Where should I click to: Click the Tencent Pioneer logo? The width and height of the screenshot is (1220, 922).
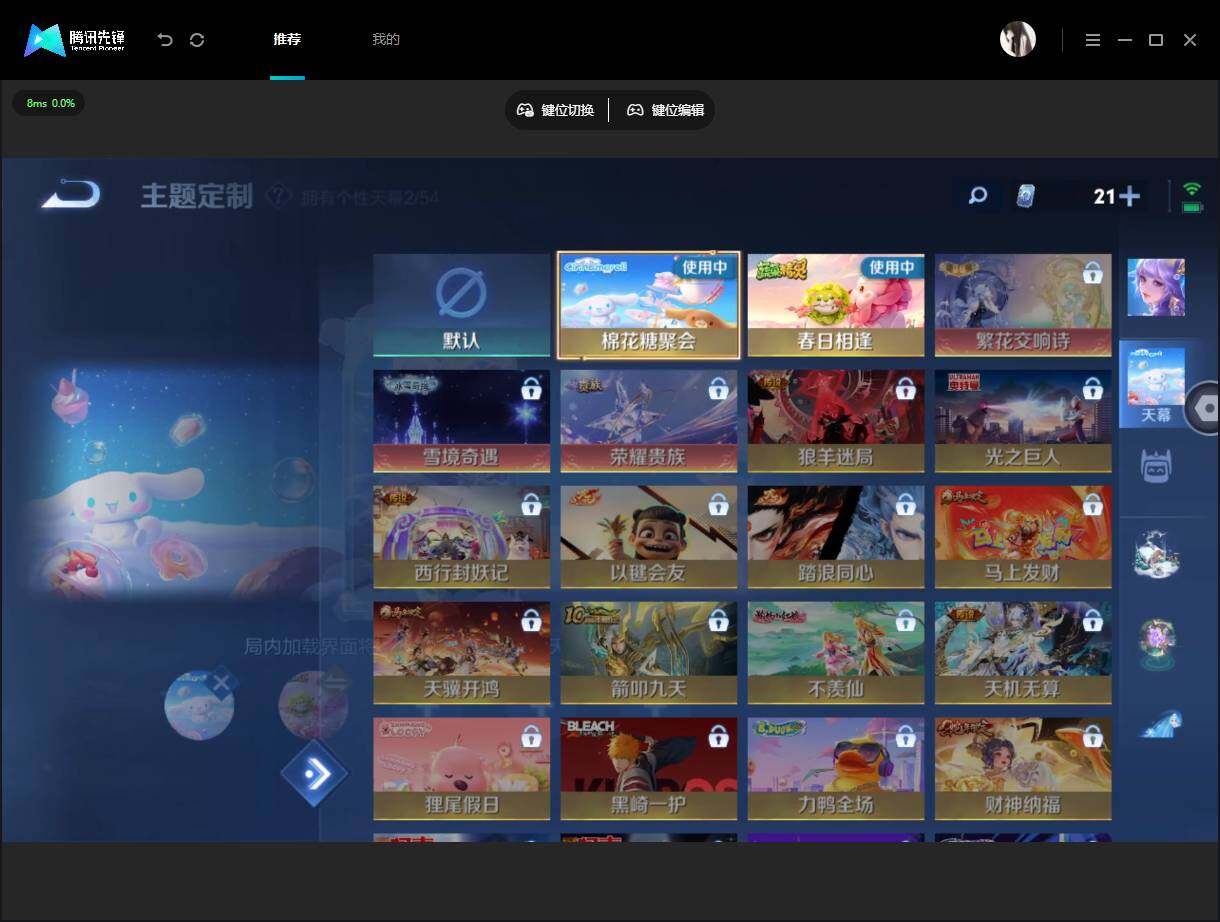click(x=75, y=40)
